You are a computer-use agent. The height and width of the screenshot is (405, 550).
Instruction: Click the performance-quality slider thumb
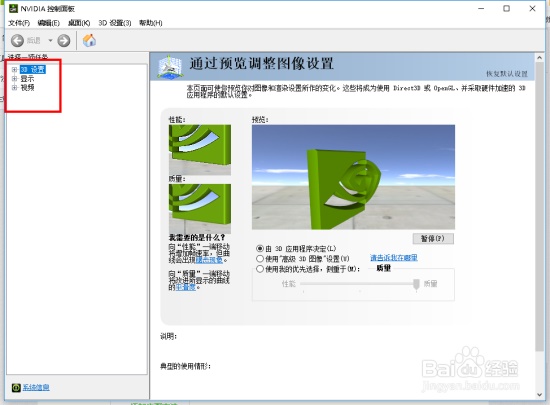tap(416, 284)
